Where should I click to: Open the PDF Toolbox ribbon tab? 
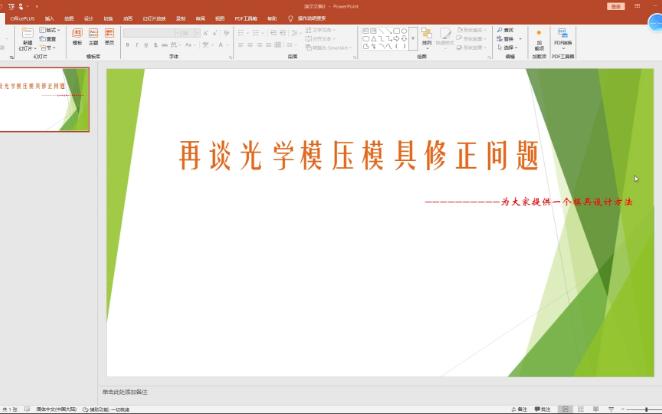pyautogui.click(x=246, y=19)
